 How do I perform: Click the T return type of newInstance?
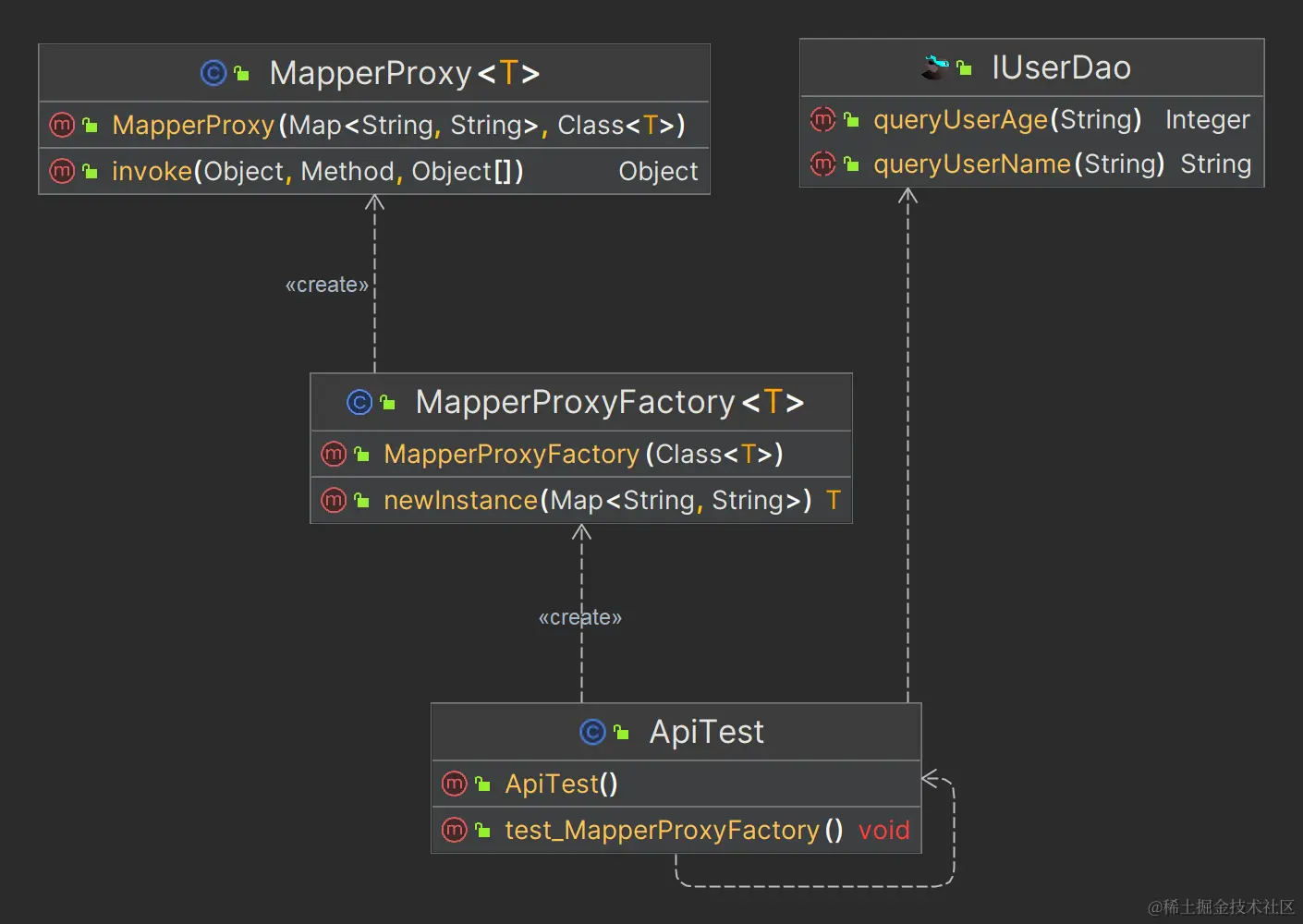click(x=834, y=500)
